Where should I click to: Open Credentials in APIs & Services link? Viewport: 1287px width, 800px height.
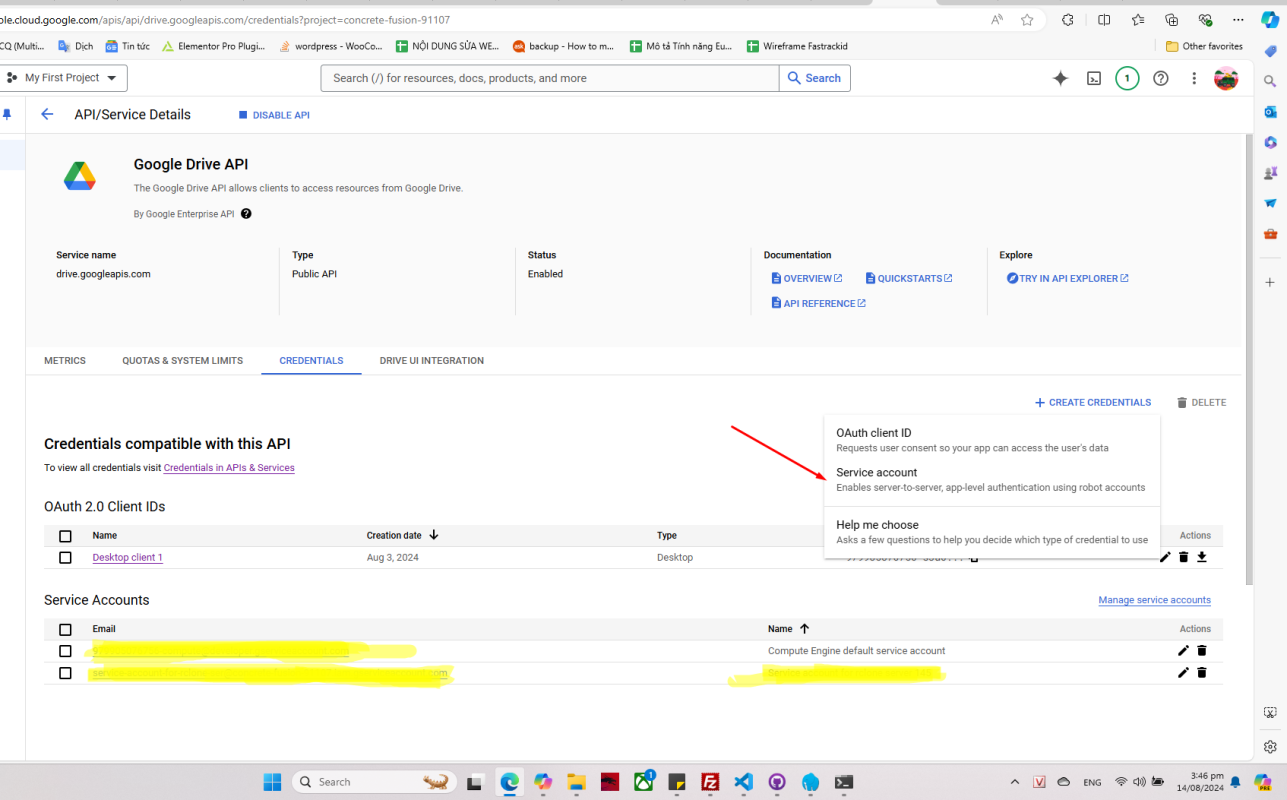(x=229, y=467)
